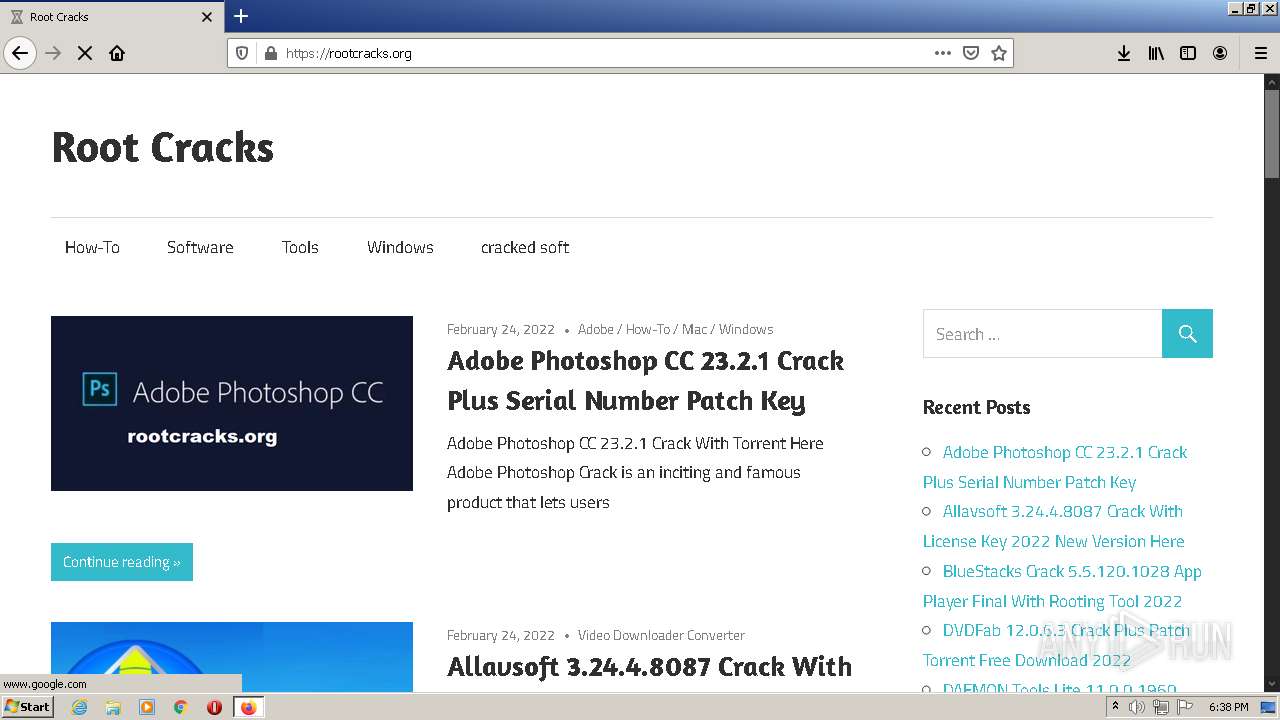Toggle the sidebar view
Image resolution: width=1280 pixels, height=720 pixels.
(x=1188, y=53)
